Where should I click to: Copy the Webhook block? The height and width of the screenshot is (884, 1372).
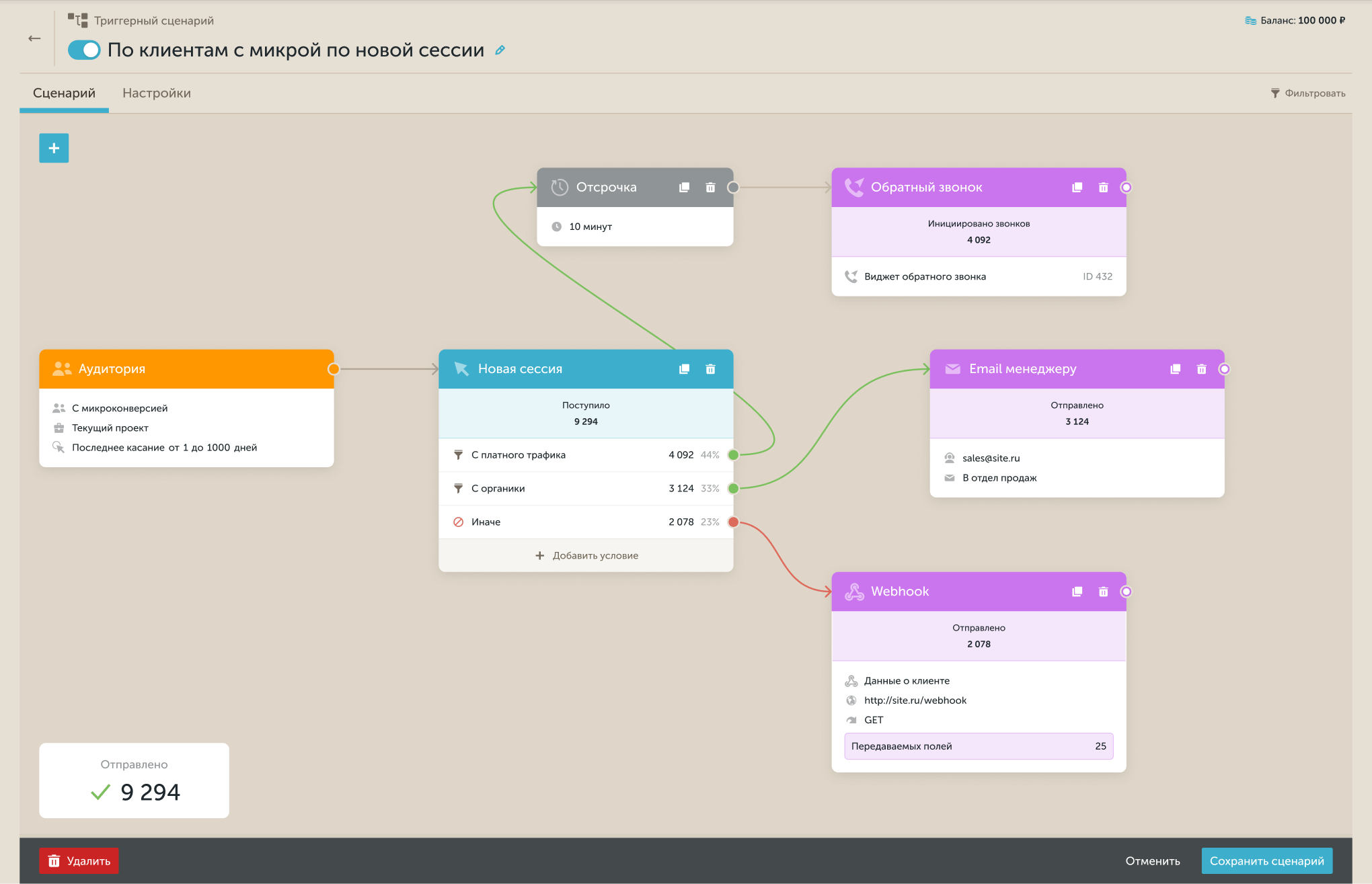[x=1077, y=592]
